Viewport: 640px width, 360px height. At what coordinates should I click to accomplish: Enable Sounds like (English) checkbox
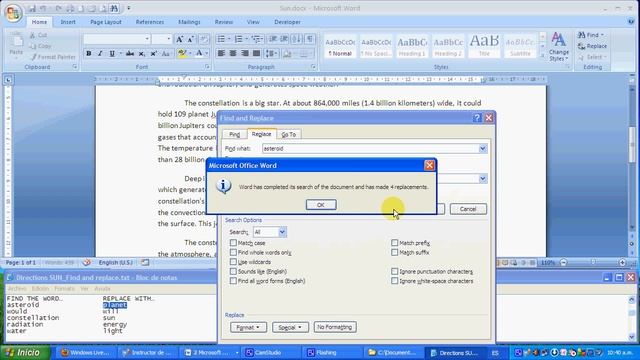233,271
